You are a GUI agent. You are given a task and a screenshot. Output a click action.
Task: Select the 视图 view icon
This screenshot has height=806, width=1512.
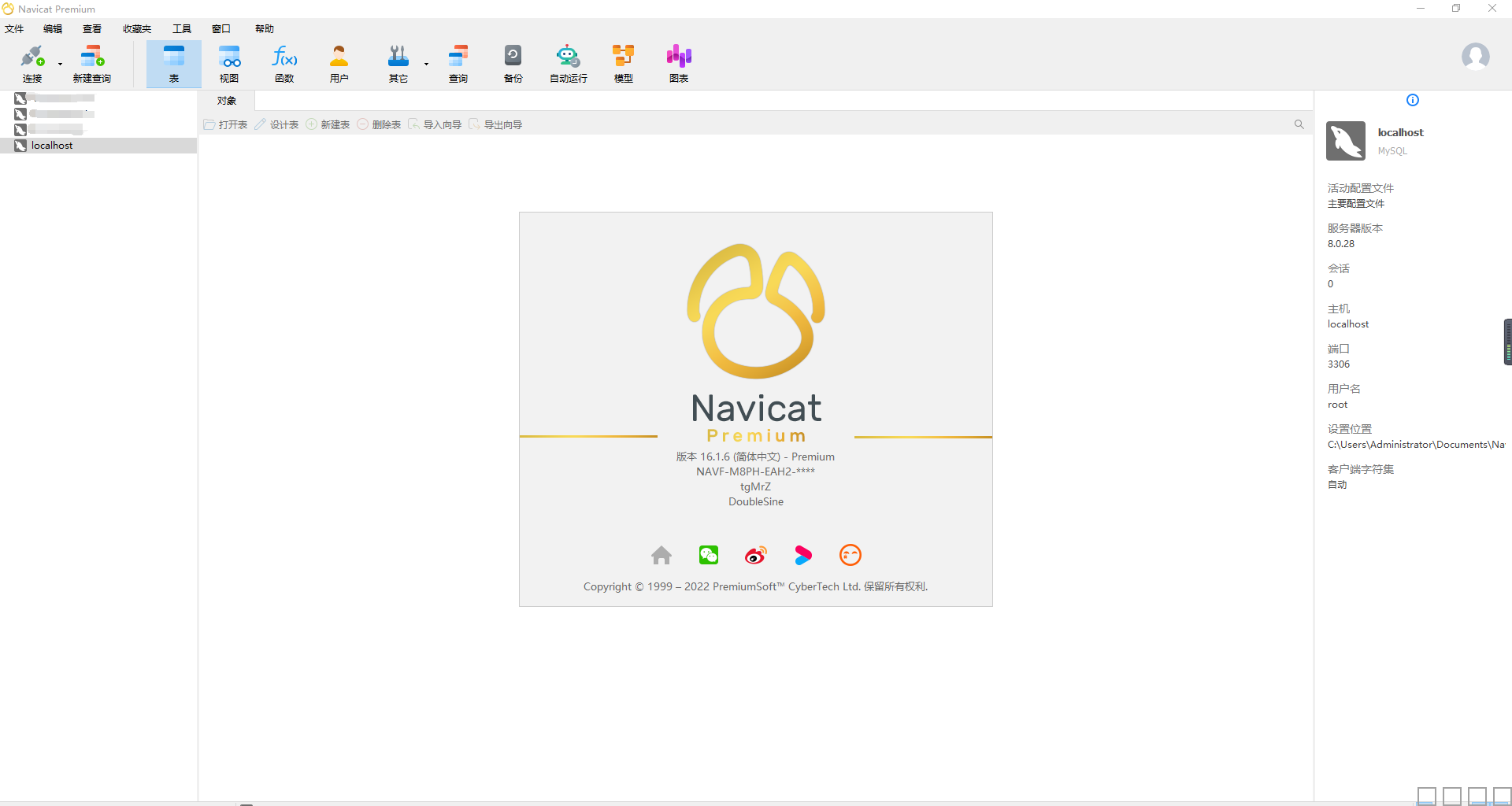[x=229, y=64]
